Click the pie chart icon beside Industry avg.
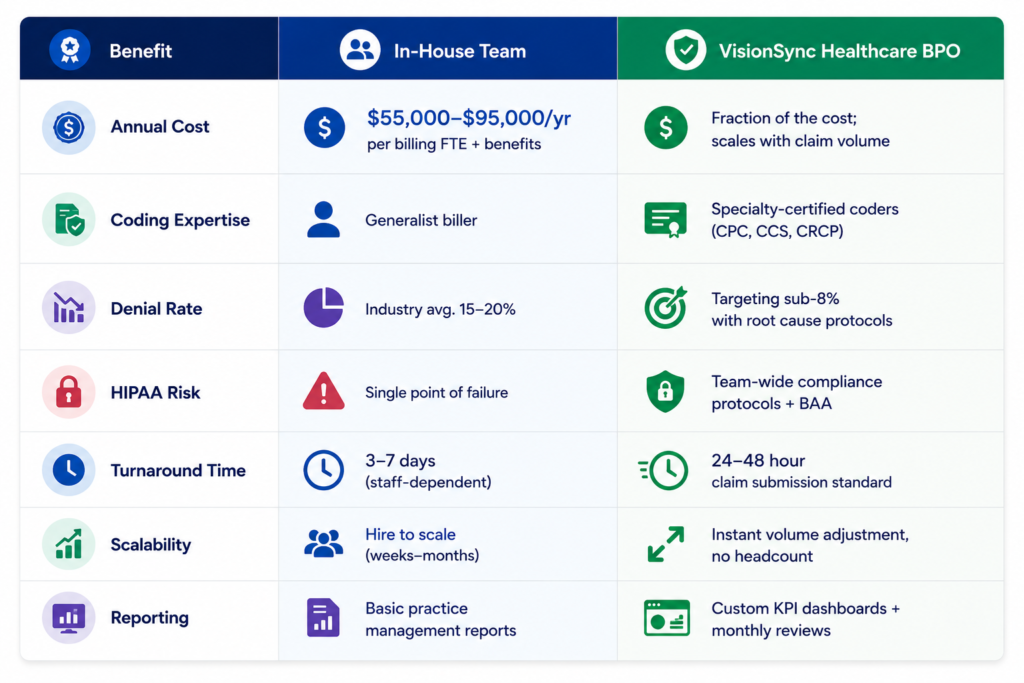The height and width of the screenshot is (683, 1024). pyautogui.click(x=324, y=308)
